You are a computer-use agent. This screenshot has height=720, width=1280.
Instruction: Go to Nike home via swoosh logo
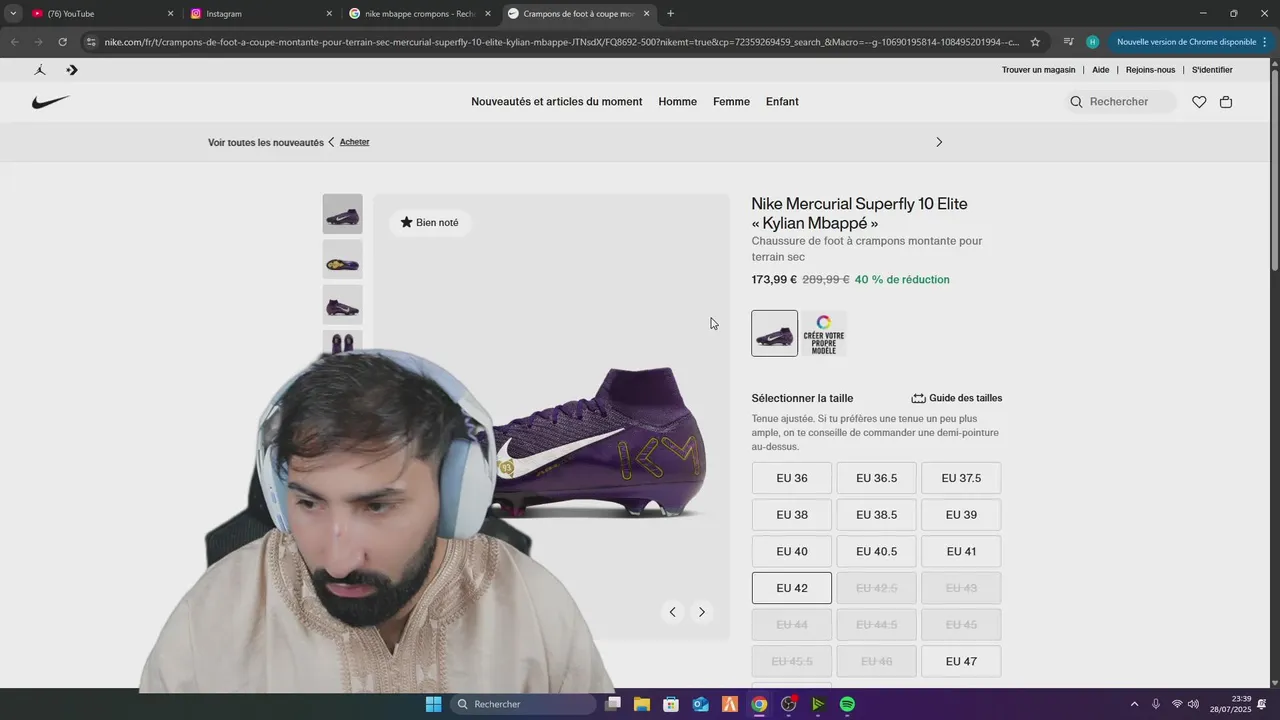51,102
